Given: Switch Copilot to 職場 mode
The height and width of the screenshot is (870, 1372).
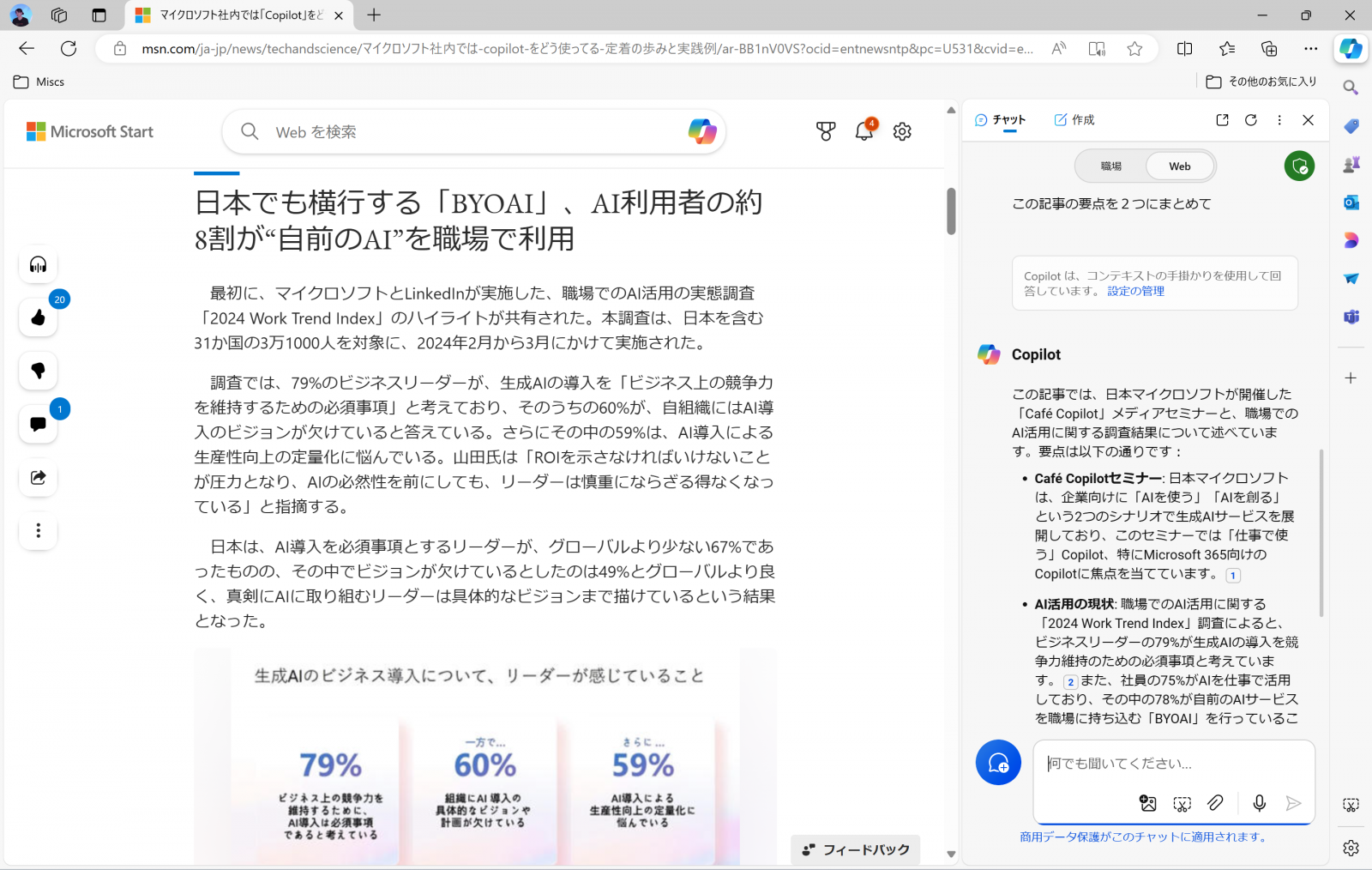Looking at the screenshot, I should click(x=1111, y=166).
